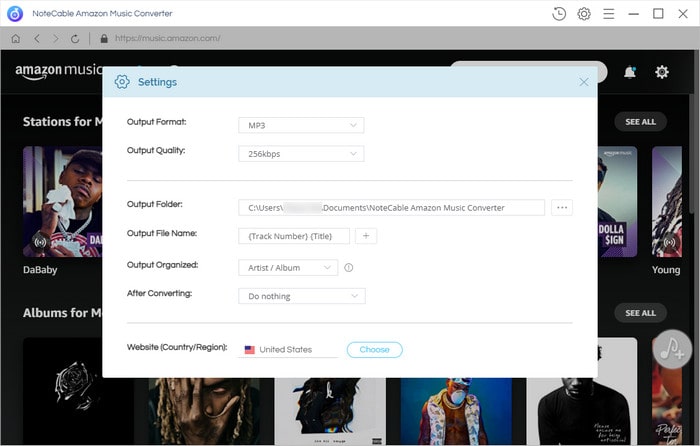The height and width of the screenshot is (446, 700).
Task: Click the Stations for section heading
Action: (x=62, y=122)
